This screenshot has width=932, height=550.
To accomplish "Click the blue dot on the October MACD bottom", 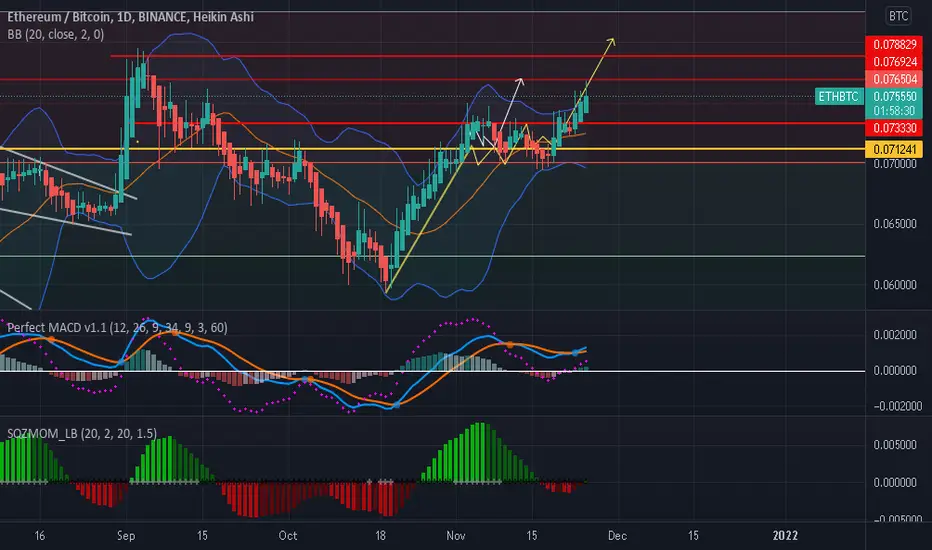I will (396, 405).
